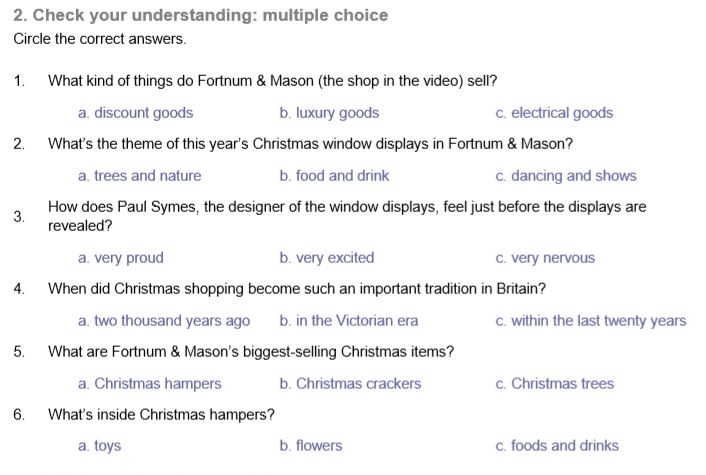706x475 pixels.
Task: Choose 'b. food and drink' answer
Action: (334, 176)
